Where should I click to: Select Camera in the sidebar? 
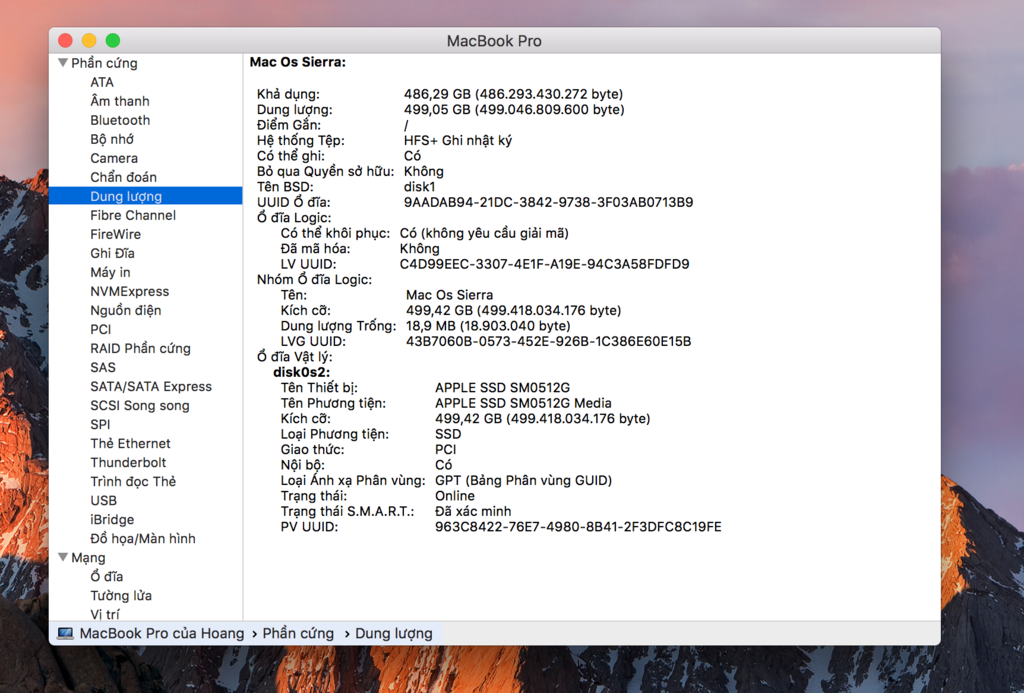[x=114, y=158]
